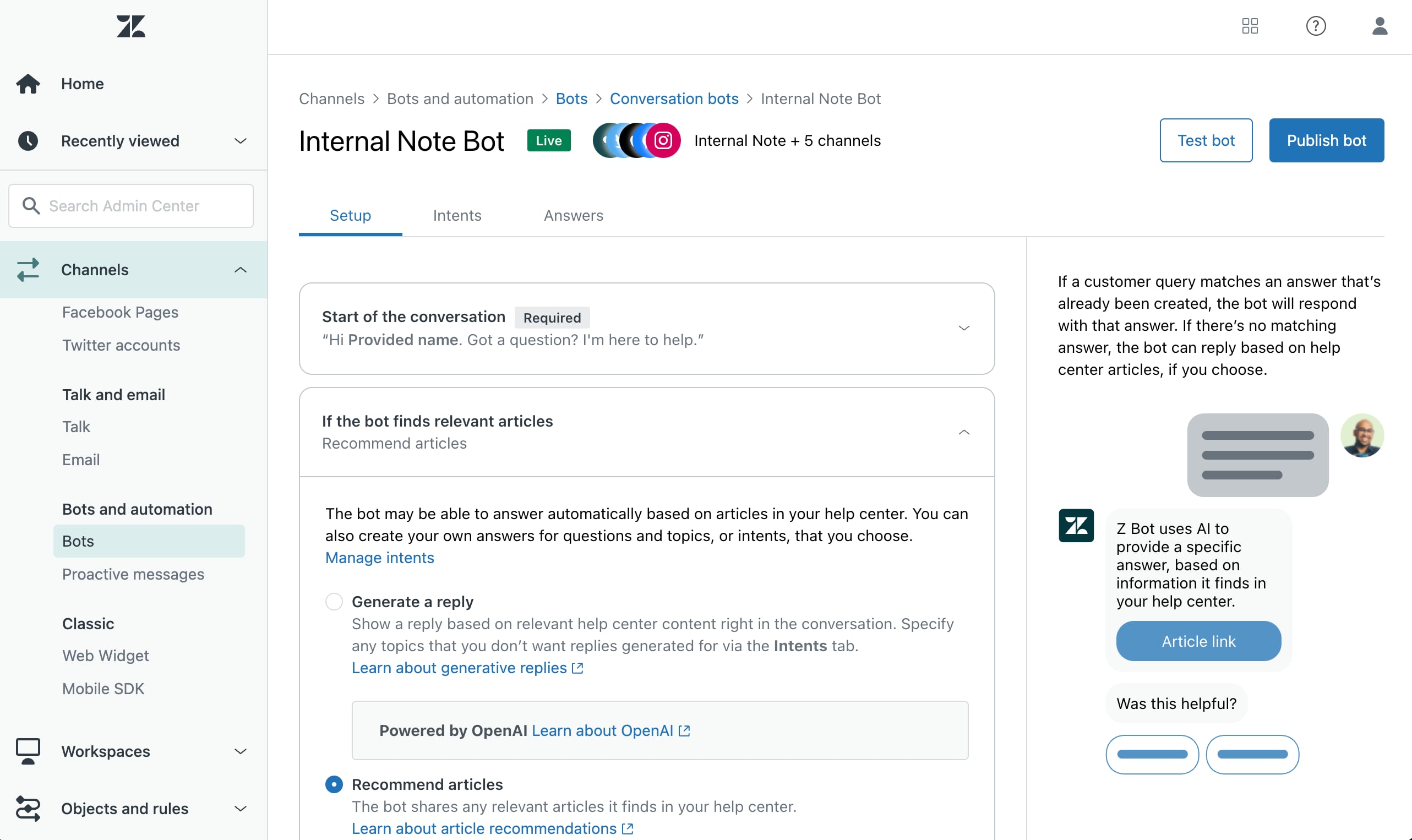Click the Search Admin Center field
The width and height of the screenshot is (1412, 840).
(x=130, y=205)
